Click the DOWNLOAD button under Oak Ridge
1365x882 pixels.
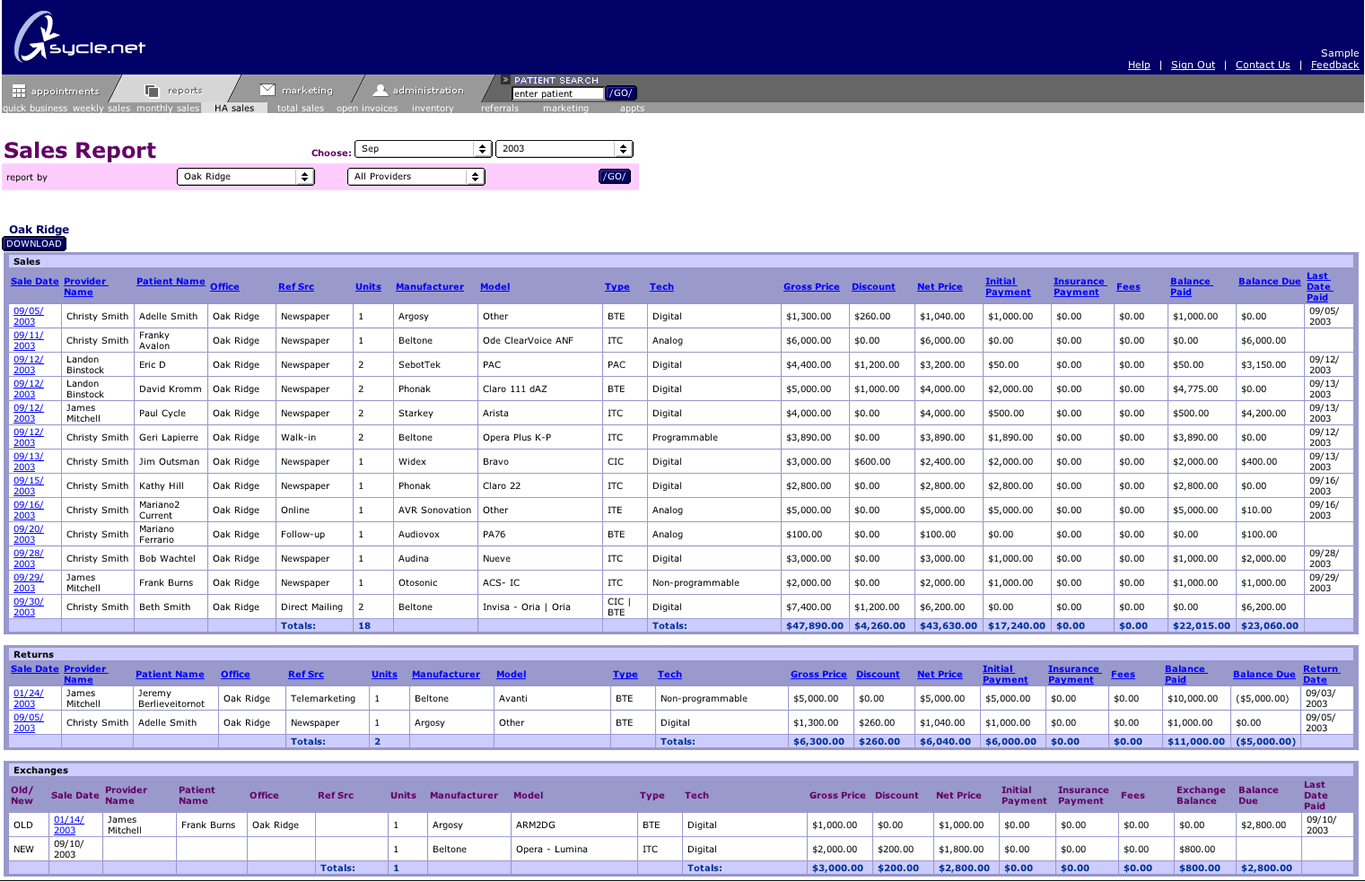pyautogui.click(x=34, y=244)
